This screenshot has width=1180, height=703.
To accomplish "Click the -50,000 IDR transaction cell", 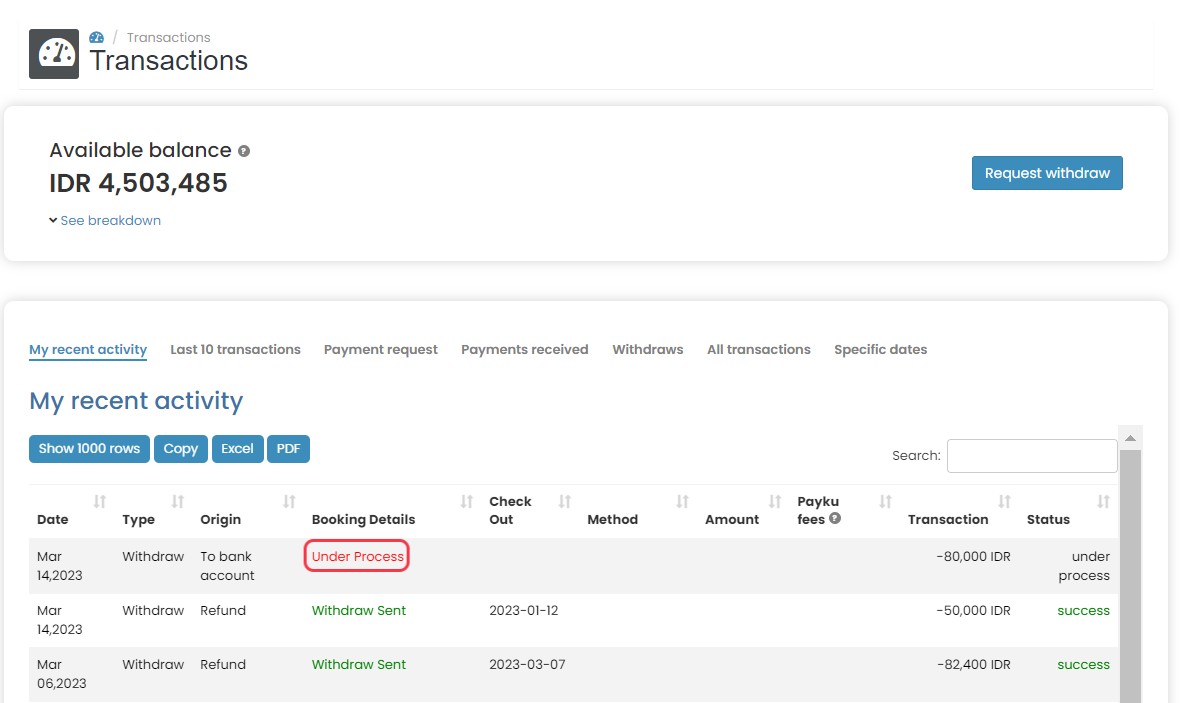I will (x=973, y=610).
